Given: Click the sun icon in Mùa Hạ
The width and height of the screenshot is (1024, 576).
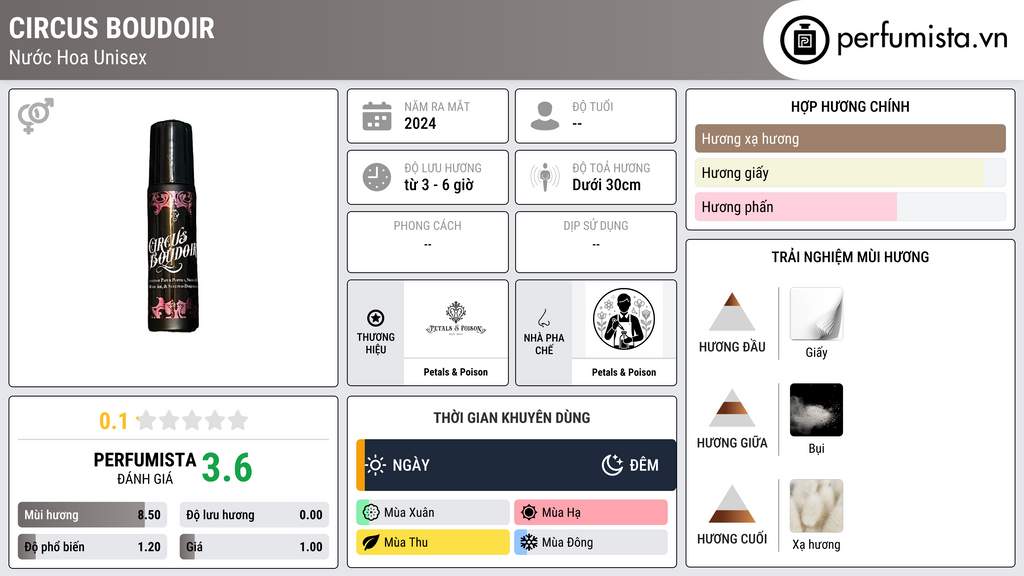Looking at the screenshot, I should pyautogui.click(x=529, y=513).
